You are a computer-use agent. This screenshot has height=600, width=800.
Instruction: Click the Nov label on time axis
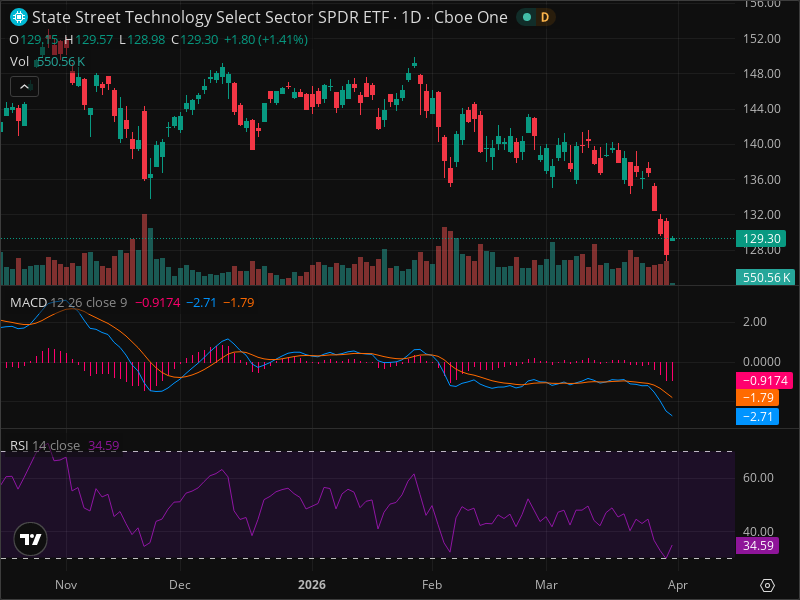click(66, 585)
